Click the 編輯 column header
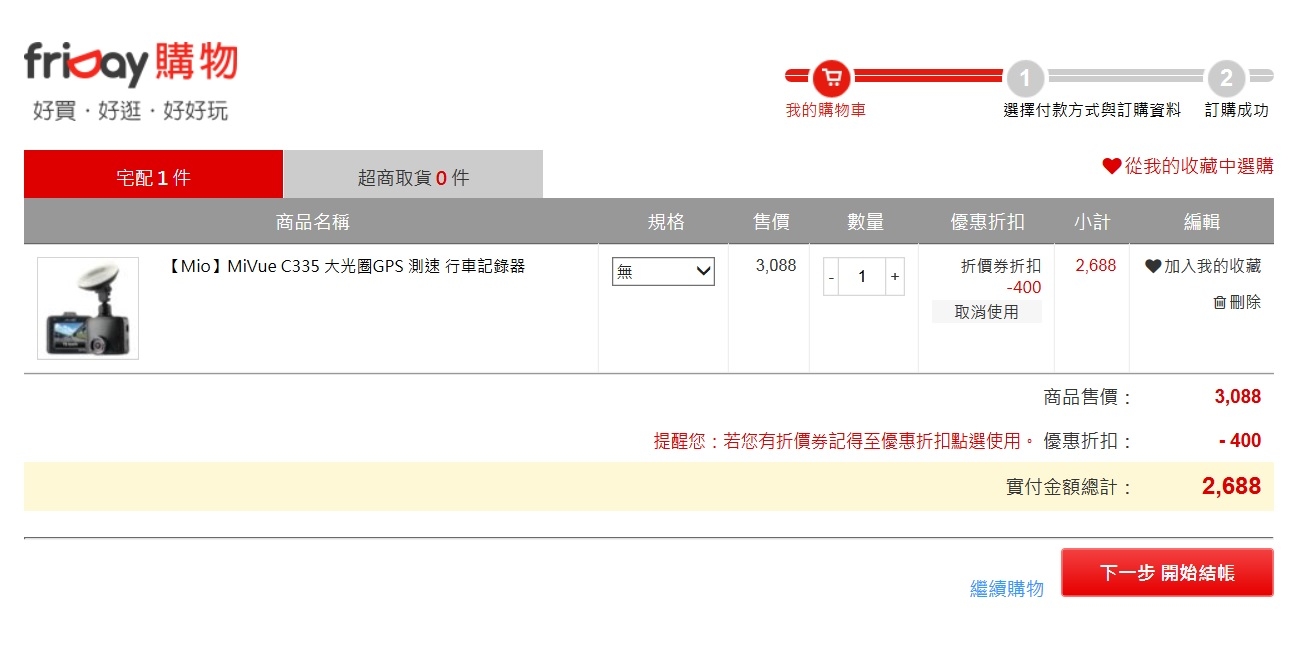Screen dimensions: 1308x649 pos(1201,222)
